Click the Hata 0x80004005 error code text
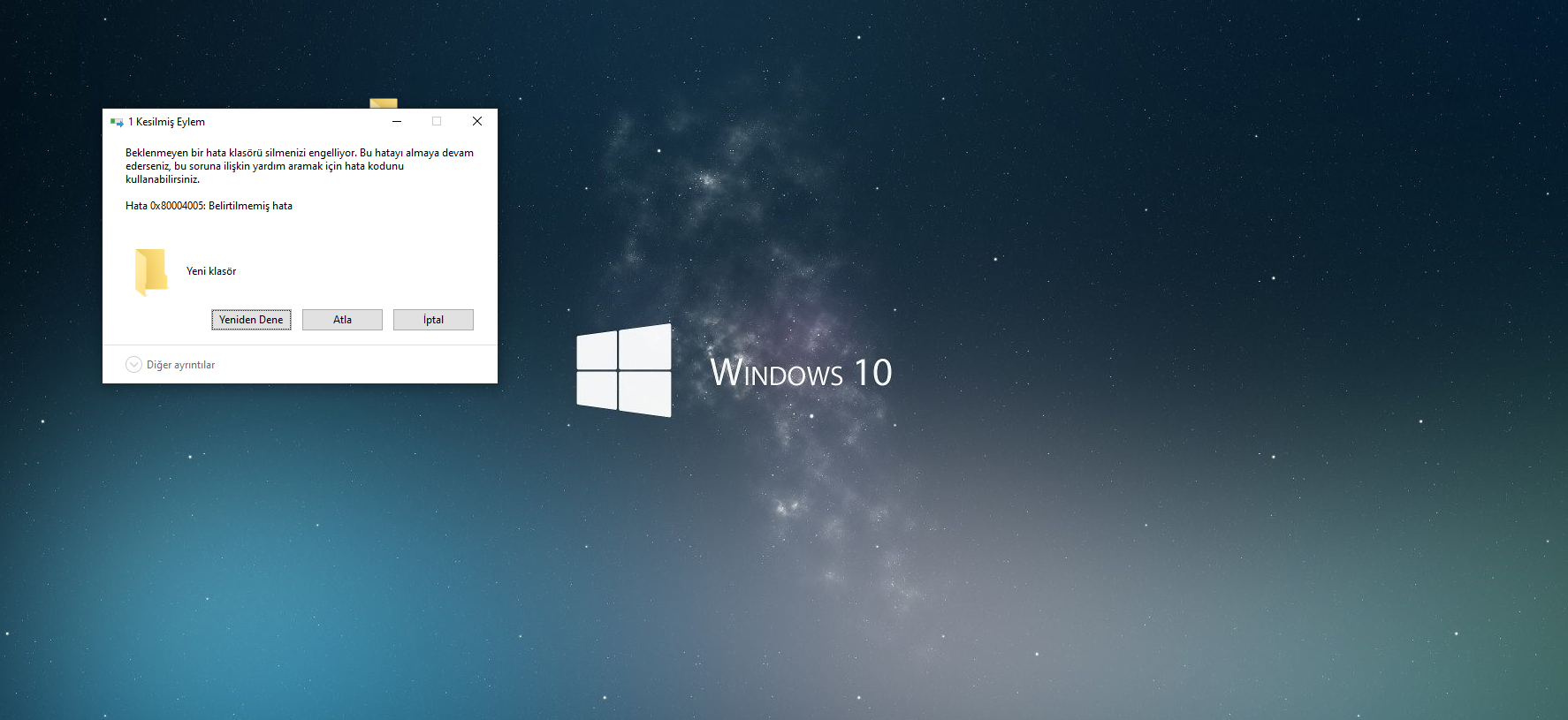Image resolution: width=1568 pixels, height=720 pixels. [209, 206]
